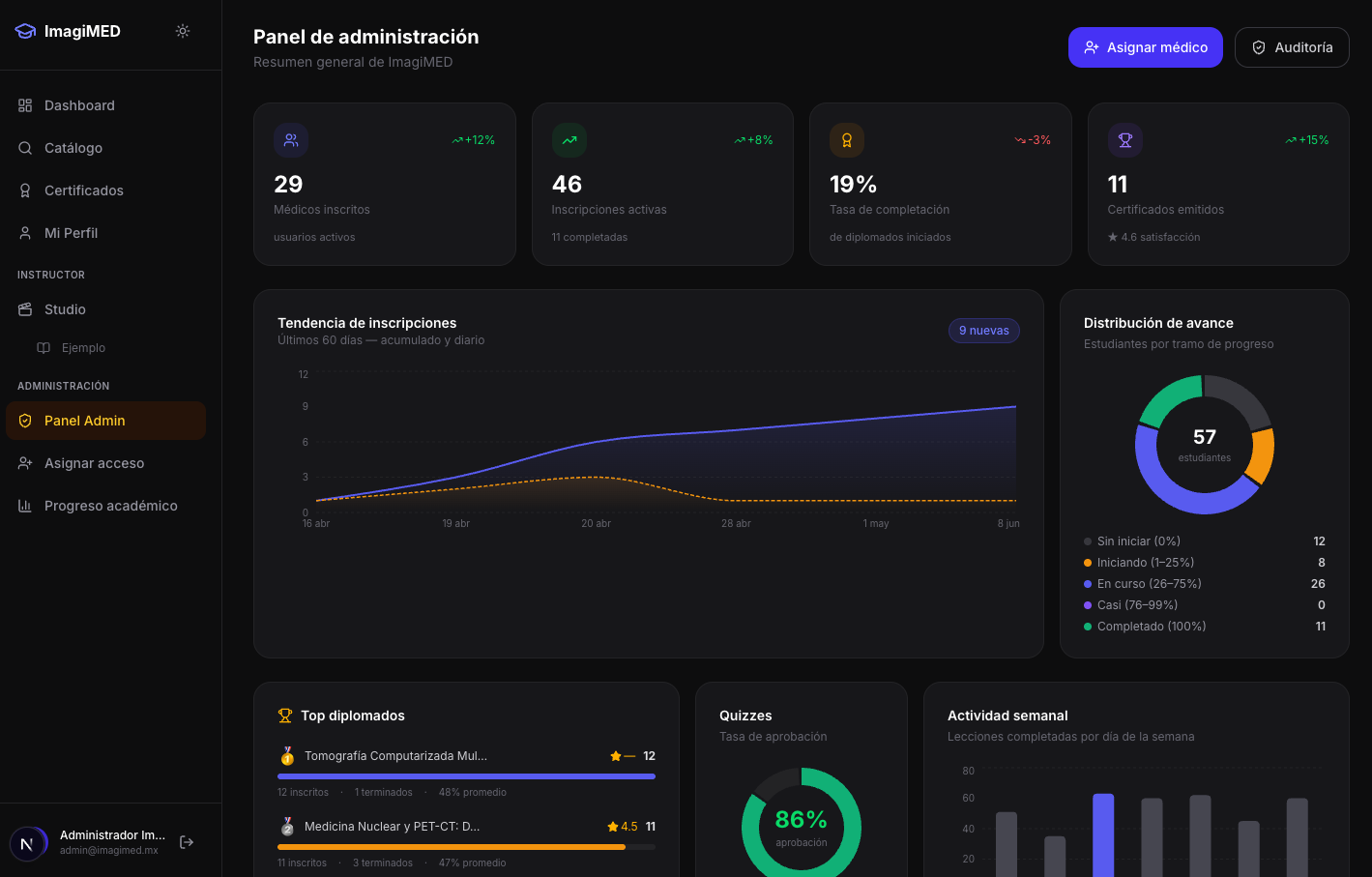This screenshot has width=1372, height=877.
Task: Click the Casi (76–99%) legend entry
Action: 1205,605
